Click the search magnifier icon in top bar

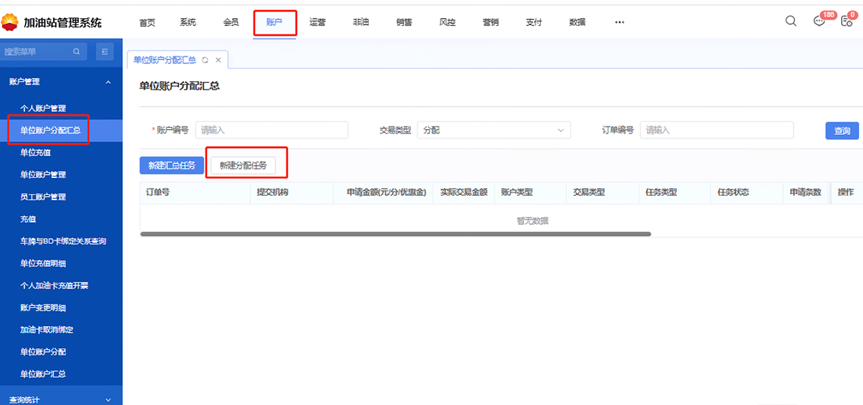790,22
